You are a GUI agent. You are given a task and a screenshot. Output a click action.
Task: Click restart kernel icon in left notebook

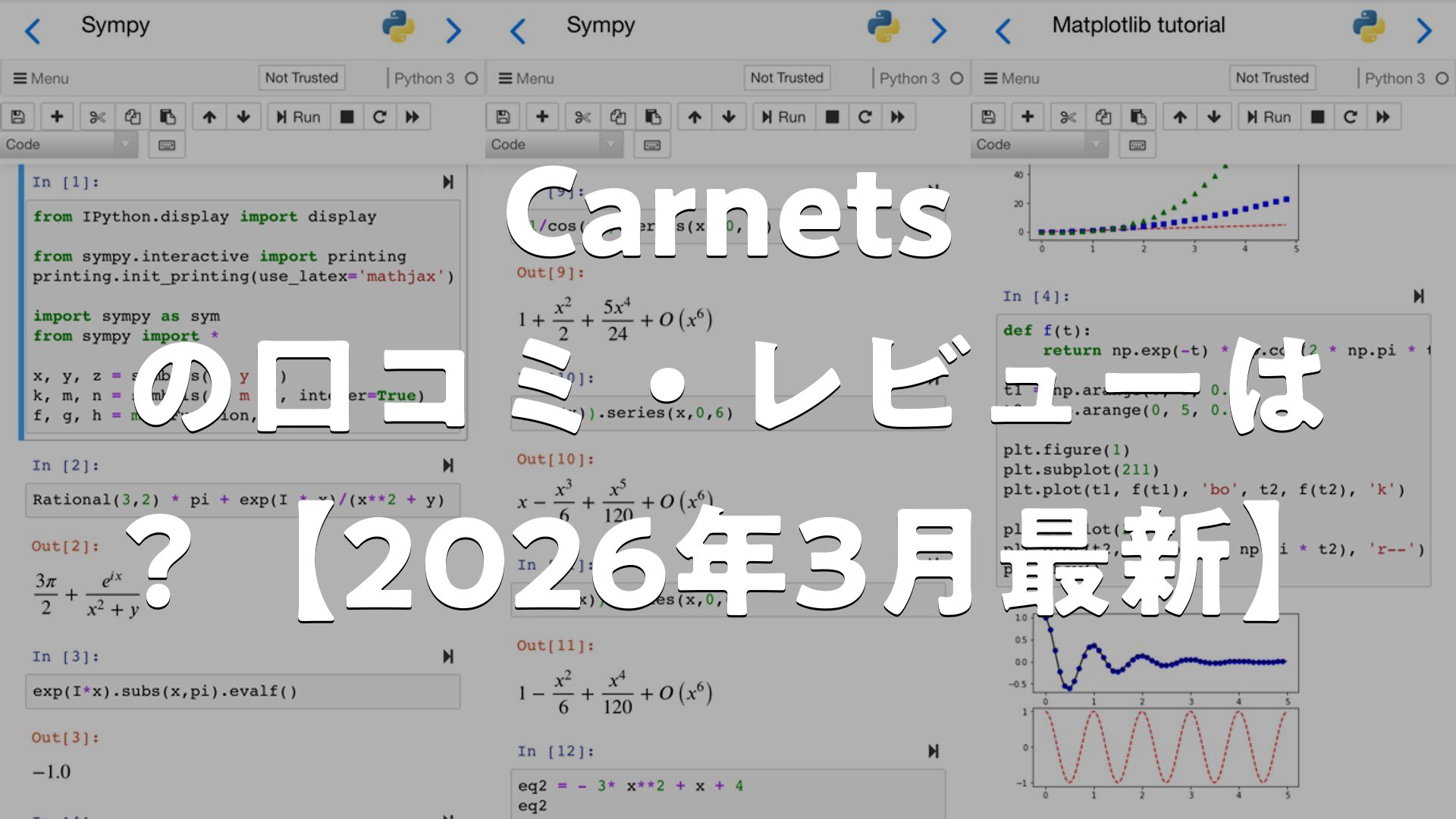tap(380, 117)
